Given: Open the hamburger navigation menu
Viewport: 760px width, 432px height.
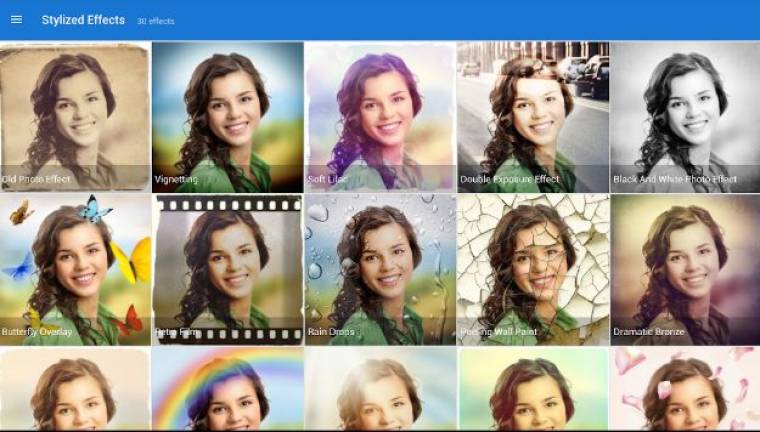Looking at the screenshot, I should click(16, 20).
